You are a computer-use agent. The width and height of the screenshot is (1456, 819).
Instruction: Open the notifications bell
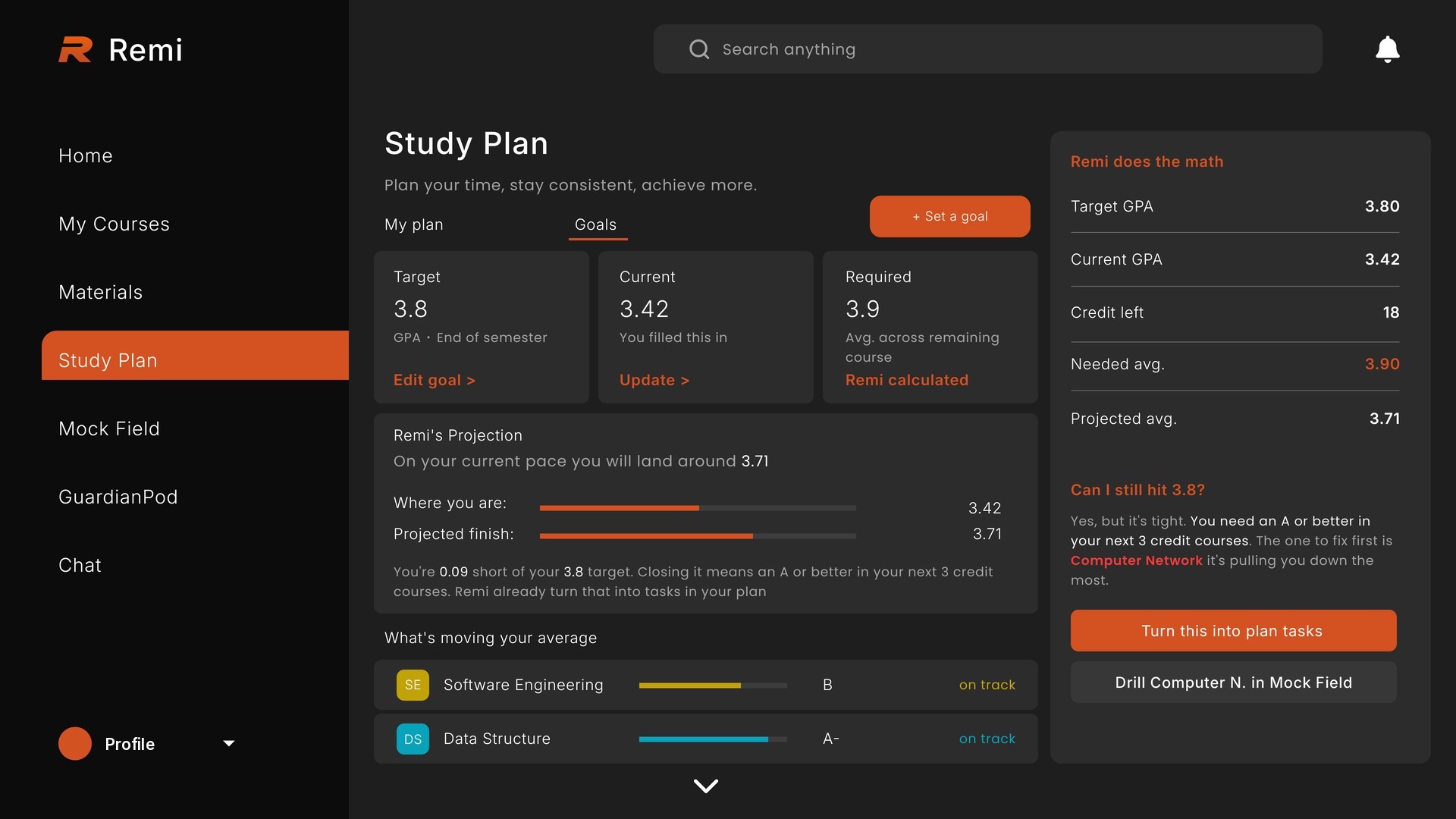pos(1387,49)
